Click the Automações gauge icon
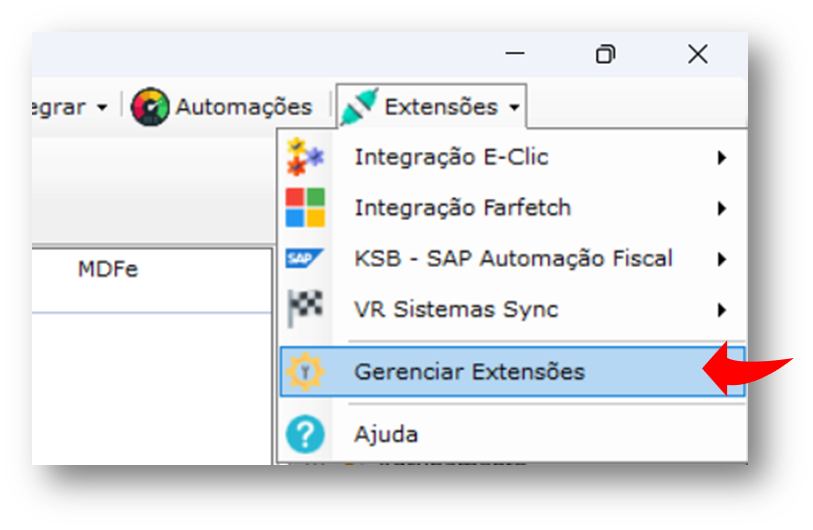 click(150, 106)
